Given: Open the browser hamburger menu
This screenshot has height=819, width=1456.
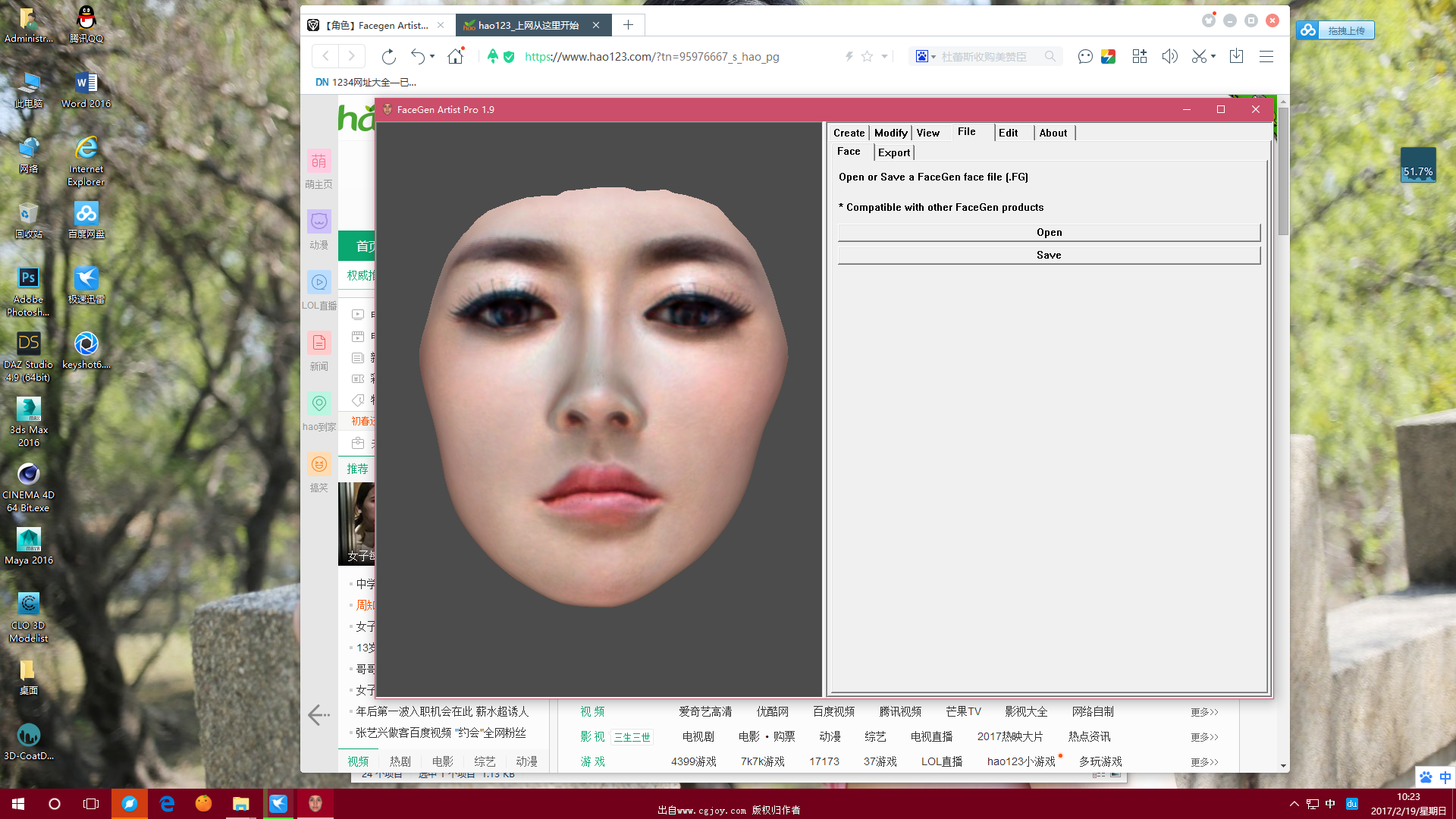Looking at the screenshot, I should (x=1266, y=57).
